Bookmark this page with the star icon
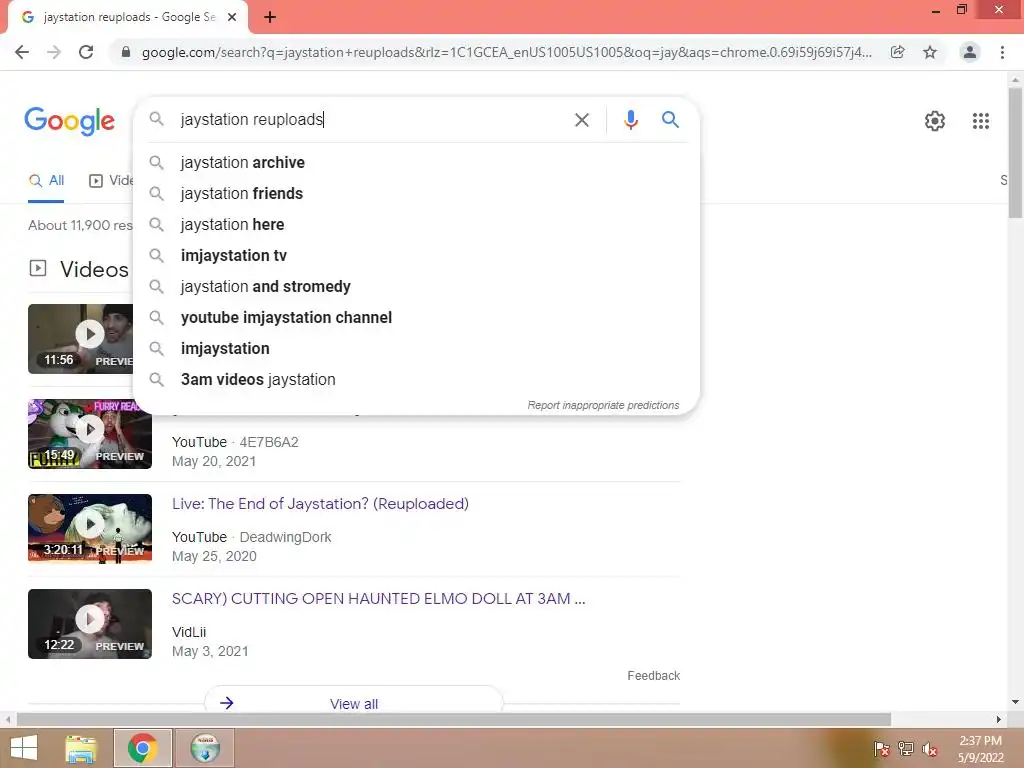 coord(930,52)
